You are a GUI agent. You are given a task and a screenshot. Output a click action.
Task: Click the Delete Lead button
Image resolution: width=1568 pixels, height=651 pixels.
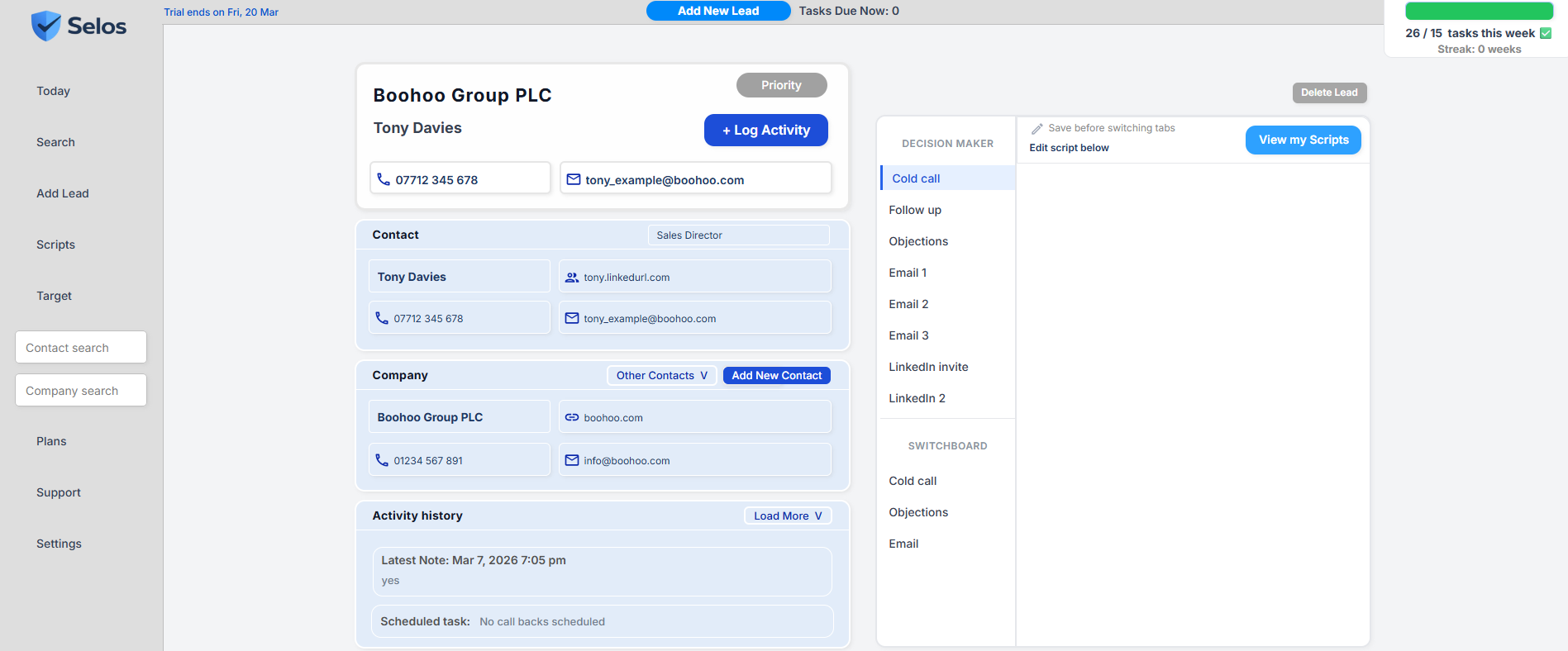point(1329,93)
